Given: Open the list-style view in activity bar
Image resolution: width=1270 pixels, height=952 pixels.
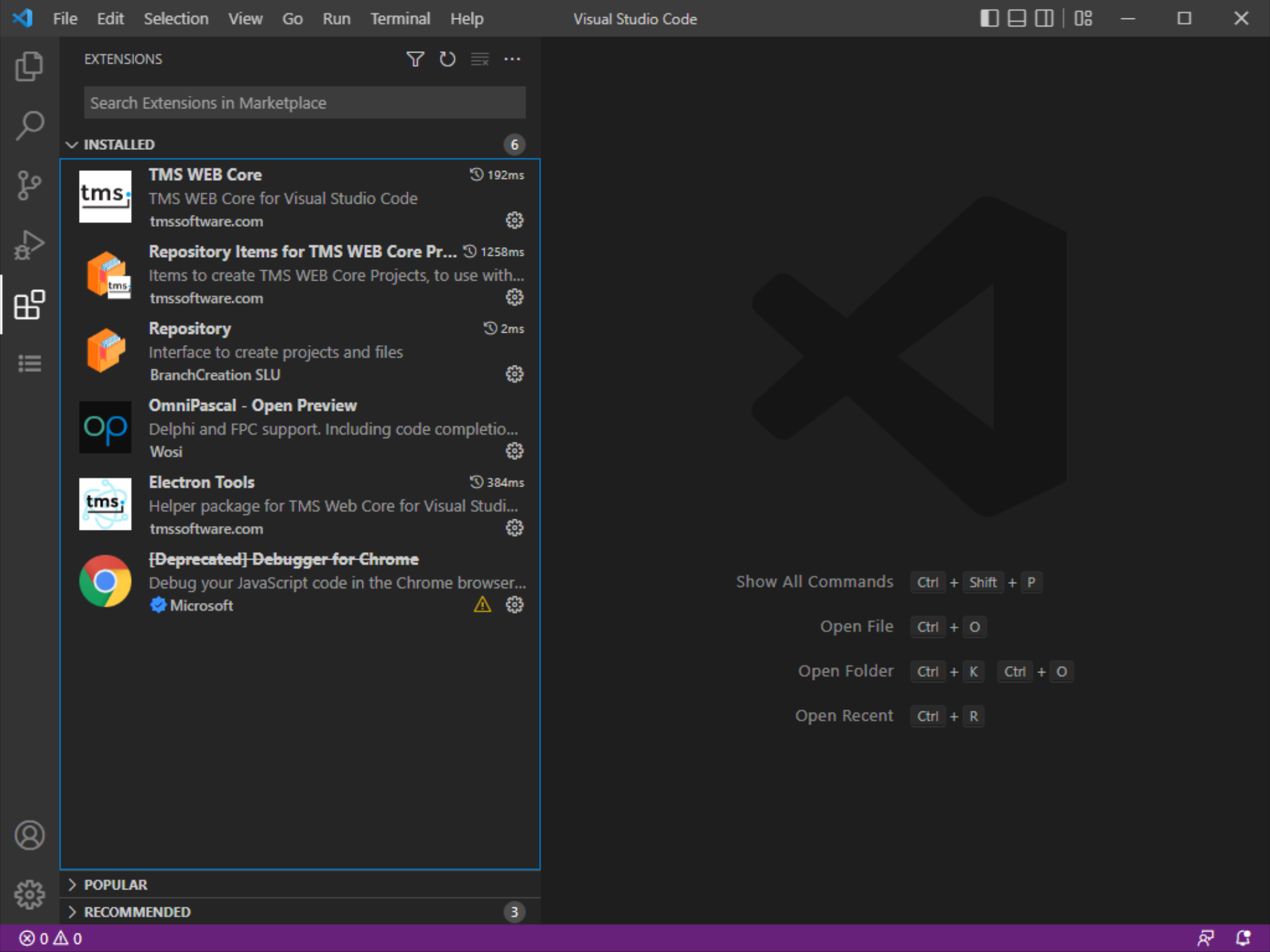Looking at the screenshot, I should pos(30,363).
